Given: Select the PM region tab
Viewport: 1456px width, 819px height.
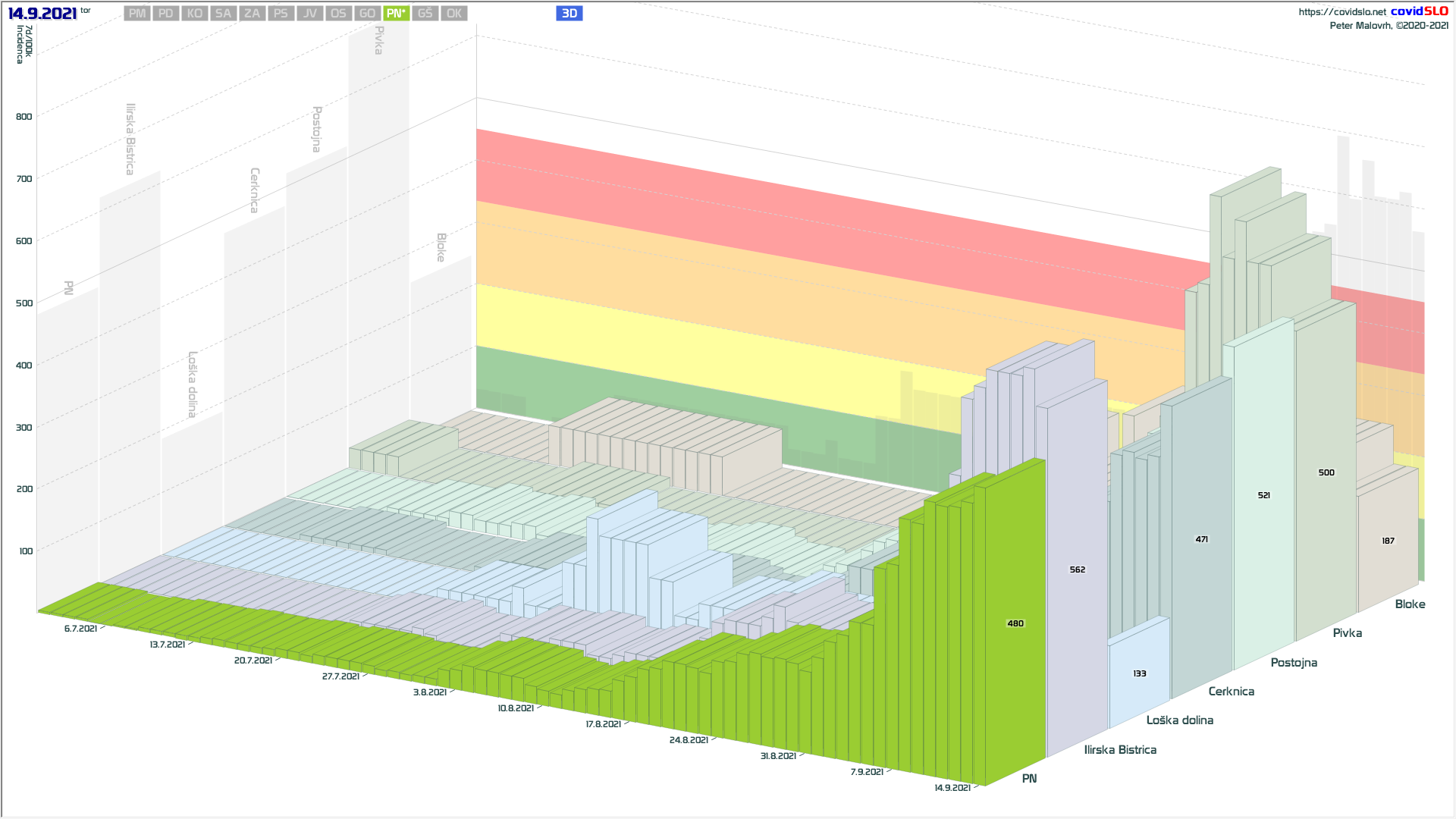Looking at the screenshot, I should (137, 14).
